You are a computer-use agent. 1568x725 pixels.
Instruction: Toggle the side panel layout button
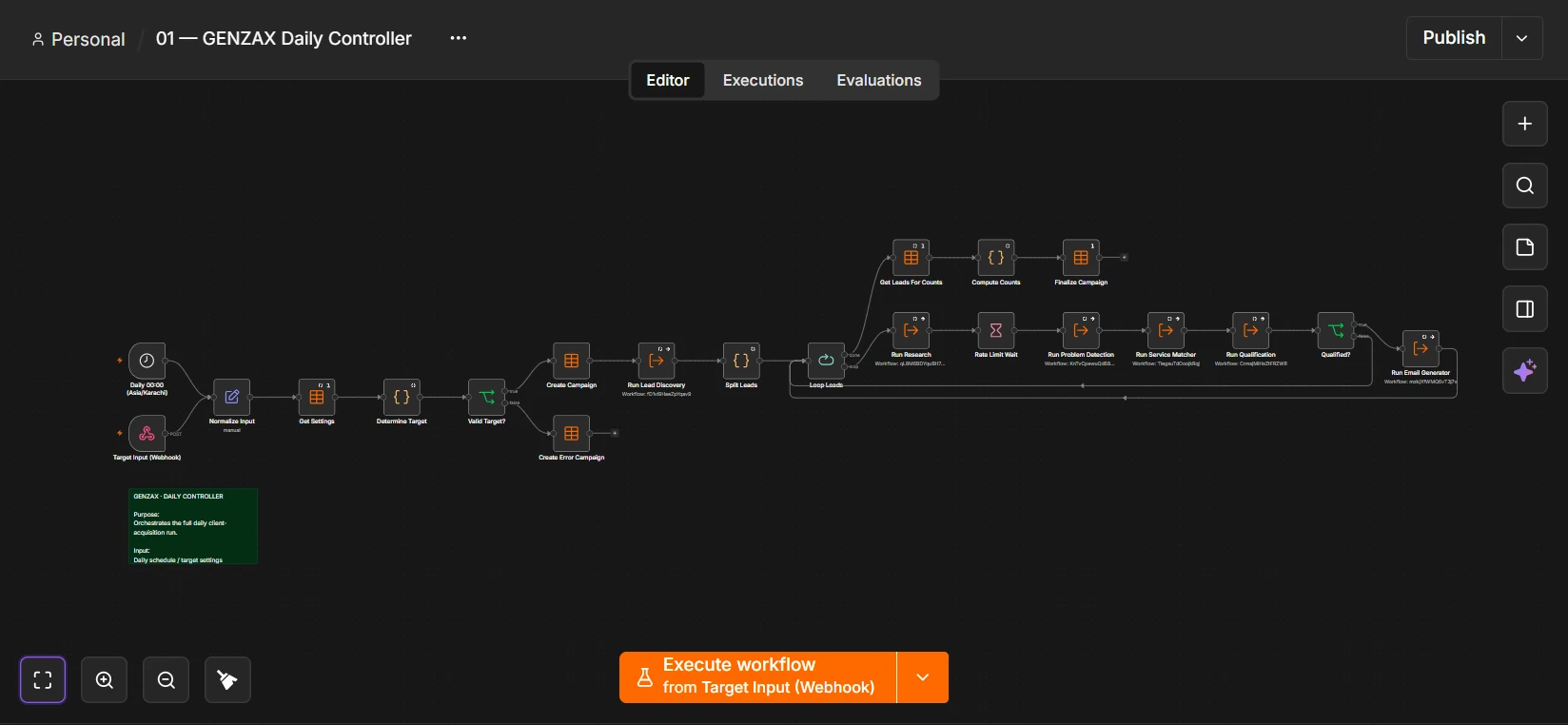click(1525, 309)
